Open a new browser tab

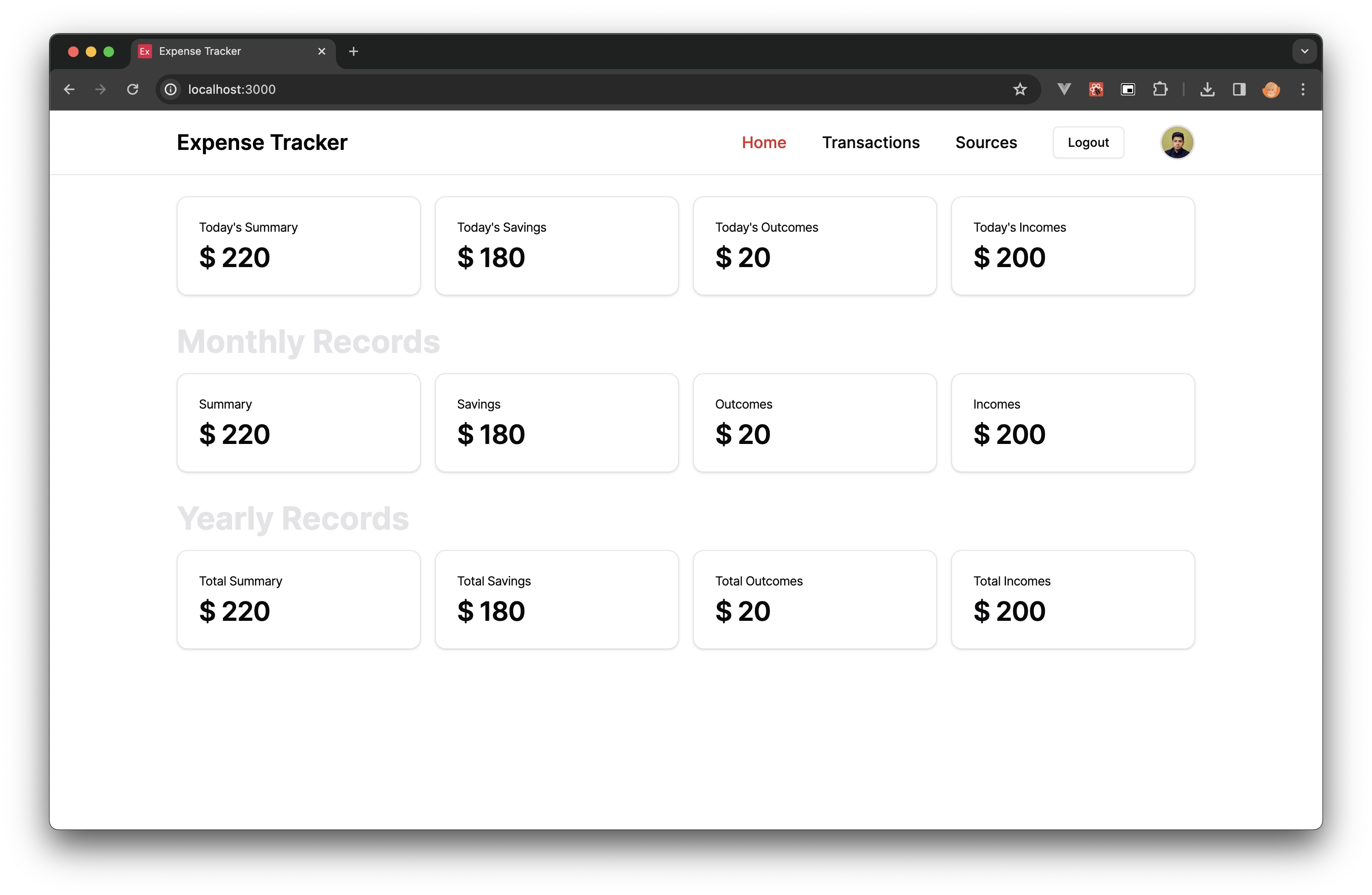coord(353,51)
